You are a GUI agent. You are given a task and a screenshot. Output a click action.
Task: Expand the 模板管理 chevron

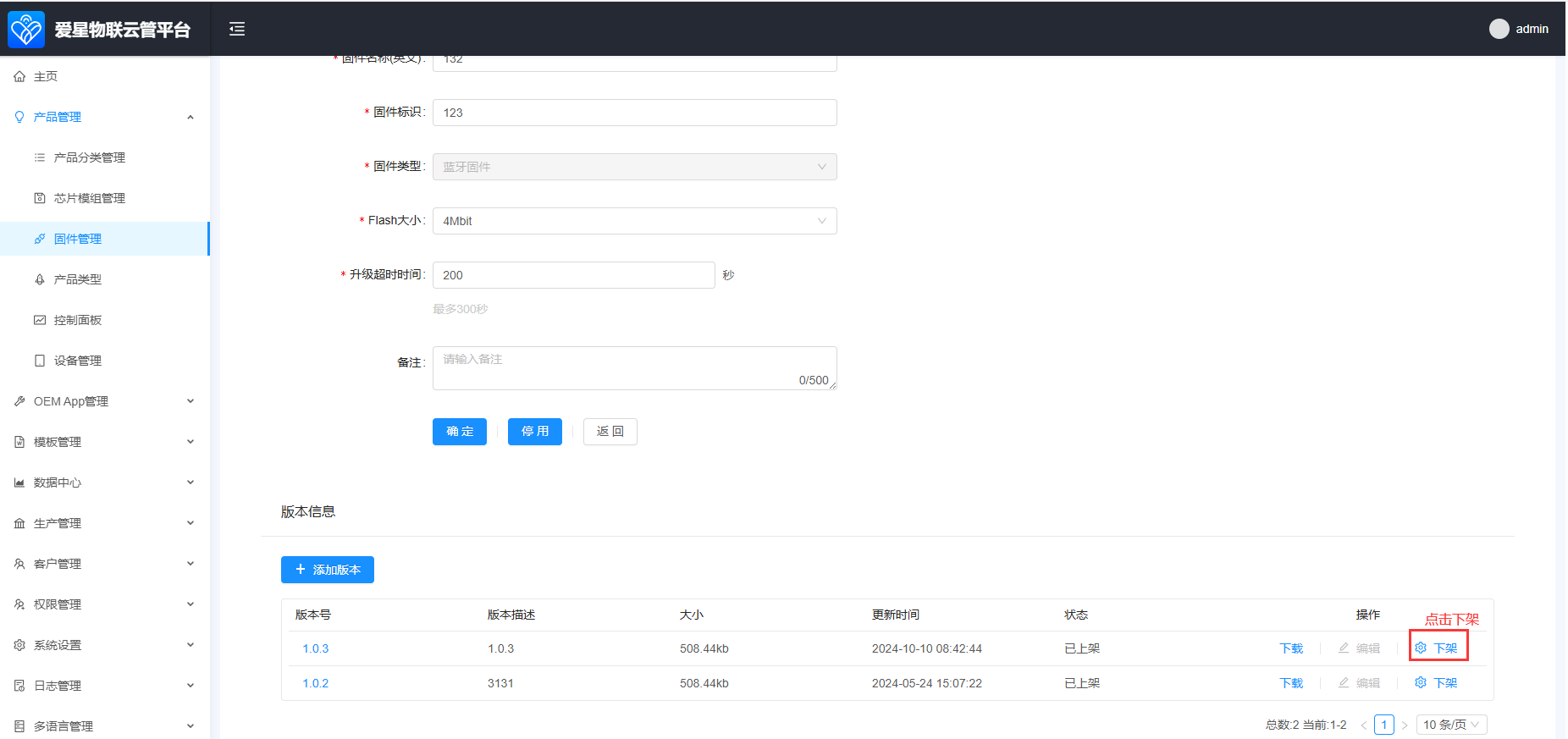coord(190,442)
